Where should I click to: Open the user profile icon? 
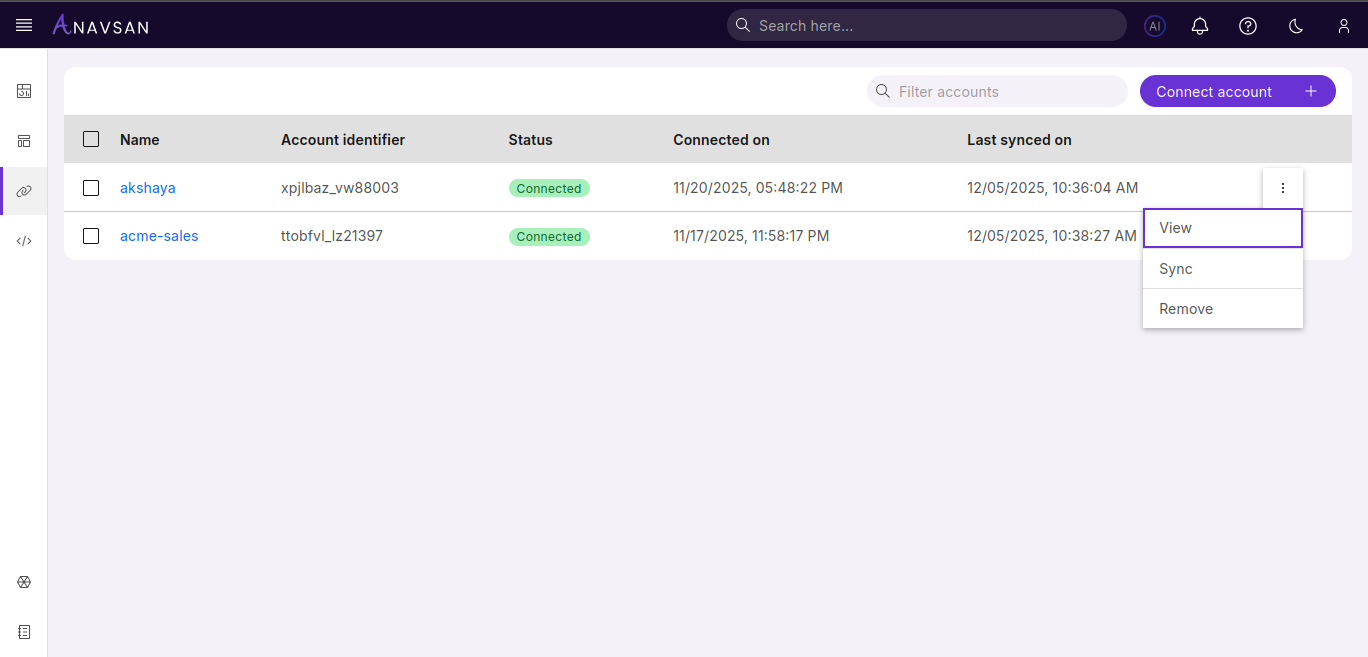pos(1344,26)
